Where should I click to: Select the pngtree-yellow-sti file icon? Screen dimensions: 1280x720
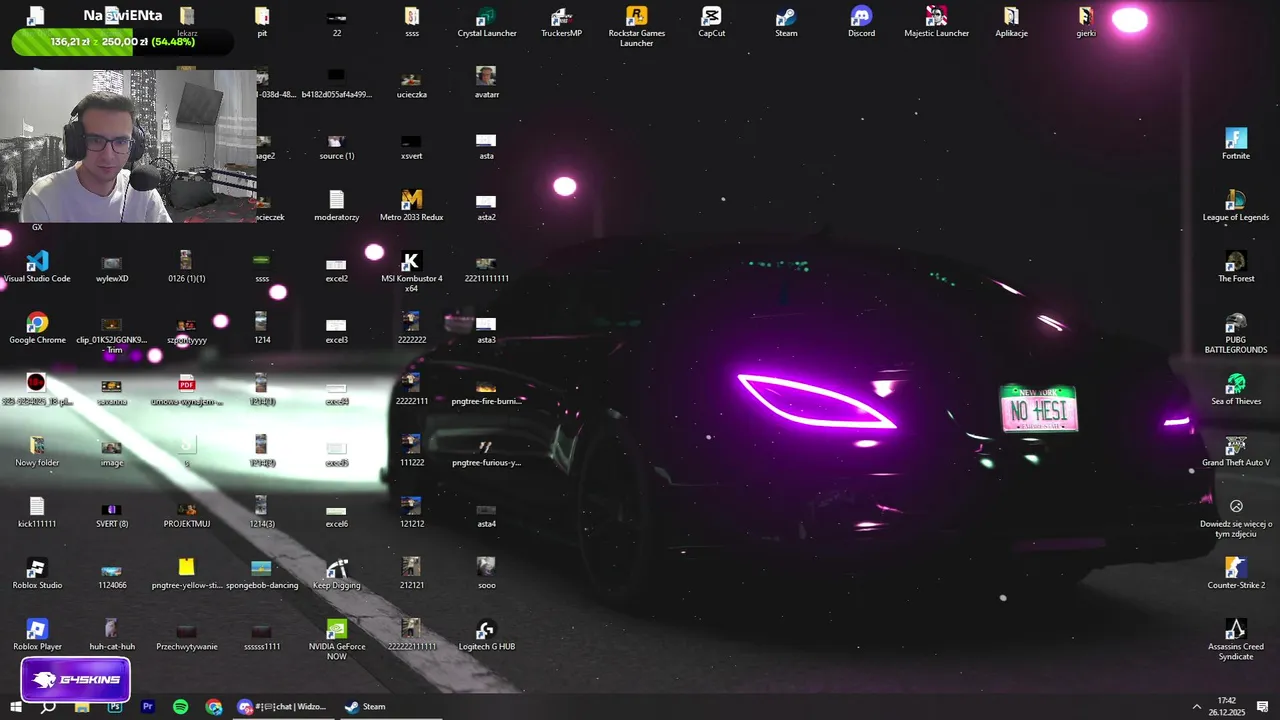[186, 574]
